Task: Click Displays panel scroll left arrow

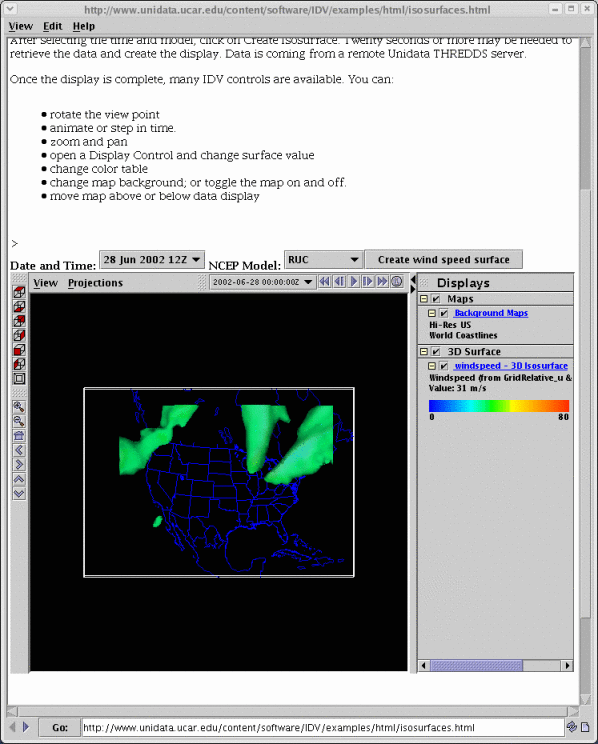Action: click(x=424, y=665)
